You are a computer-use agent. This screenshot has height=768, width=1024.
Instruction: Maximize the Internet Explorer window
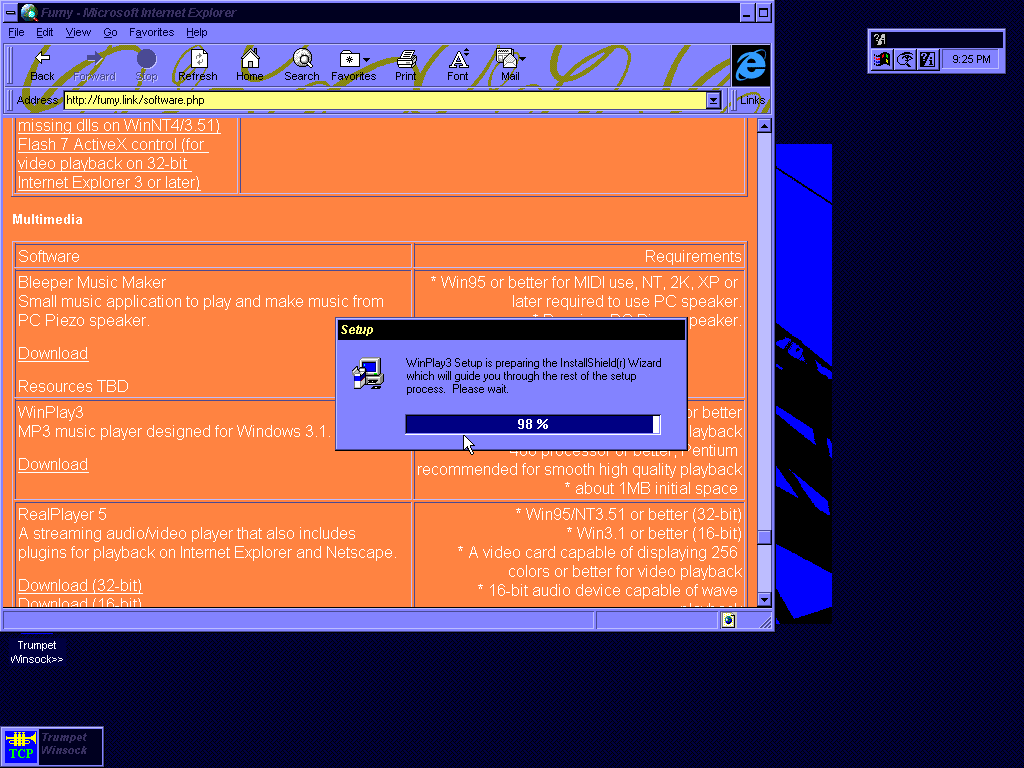(x=763, y=12)
